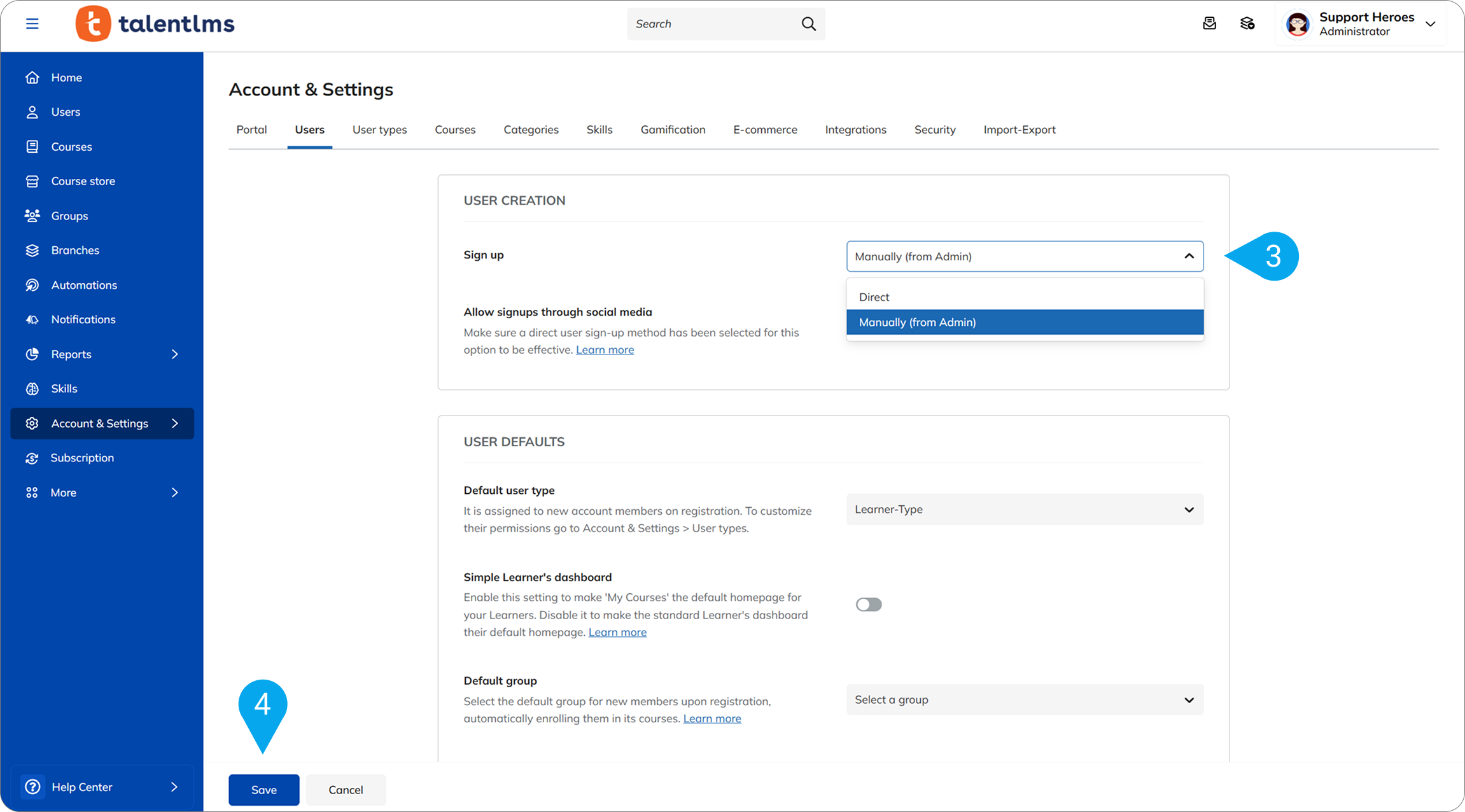Open the messages inbox icon
Viewport: 1465px width, 812px height.
[1209, 24]
